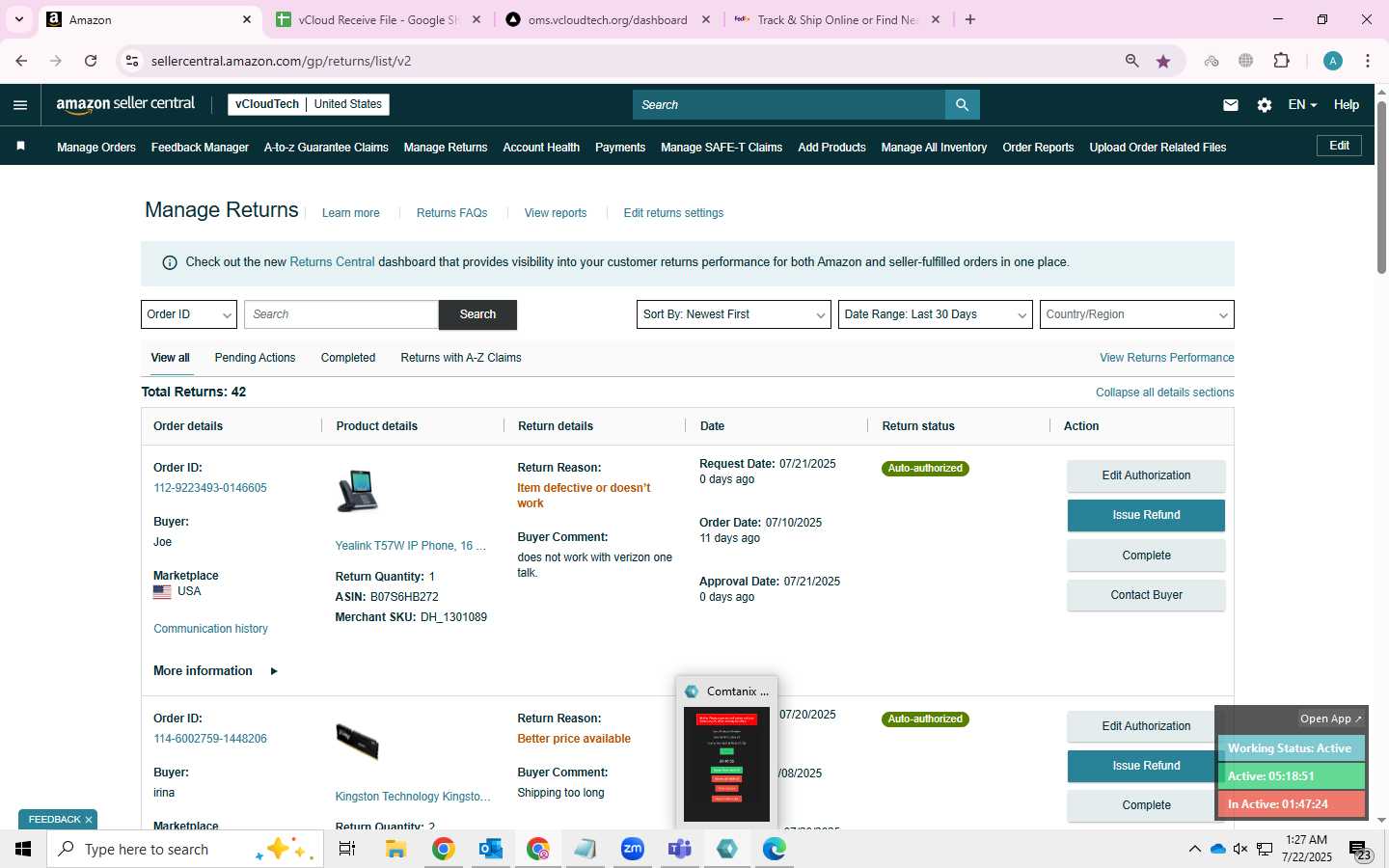Click the Seller Central header search box
This screenshot has width=1389, height=868.
(x=789, y=105)
